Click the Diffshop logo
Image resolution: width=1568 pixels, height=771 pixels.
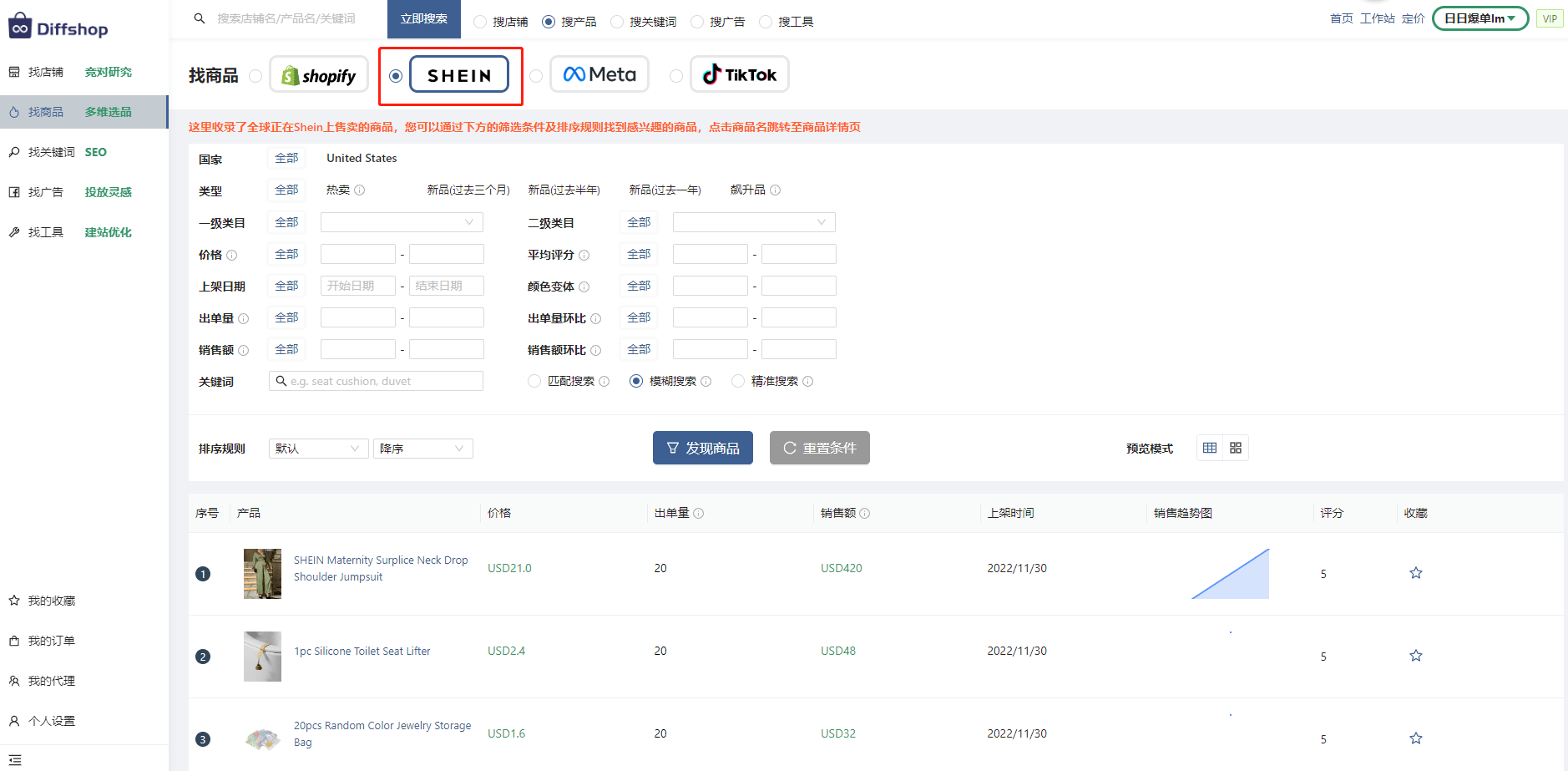pyautogui.click(x=58, y=28)
